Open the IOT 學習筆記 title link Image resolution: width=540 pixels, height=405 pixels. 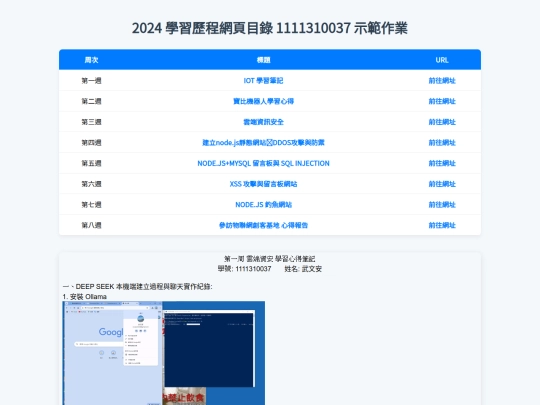tap(263, 81)
